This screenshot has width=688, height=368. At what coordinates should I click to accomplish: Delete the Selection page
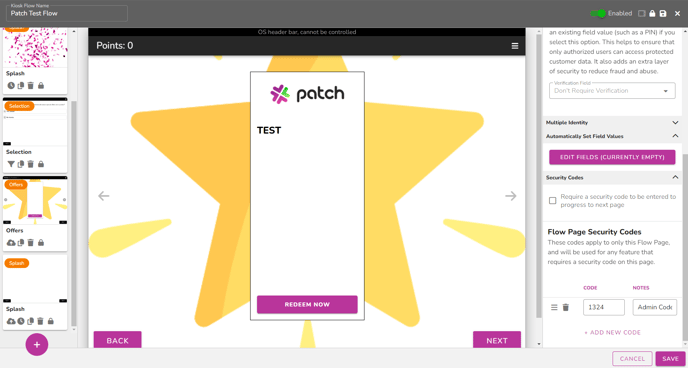[31, 164]
